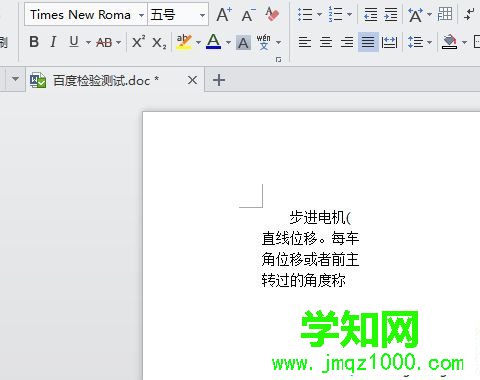
Task: Toggle character shading A icon
Action: pyautogui.click(x=243, y=43)
